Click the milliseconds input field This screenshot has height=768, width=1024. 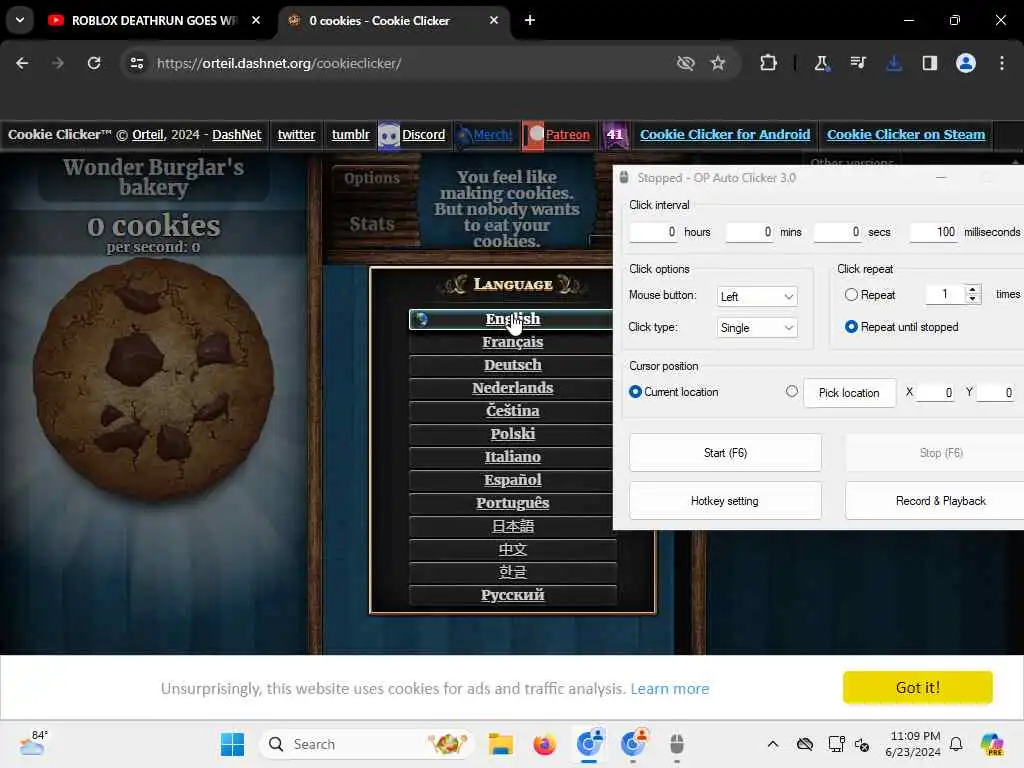[x=933, y=232]
